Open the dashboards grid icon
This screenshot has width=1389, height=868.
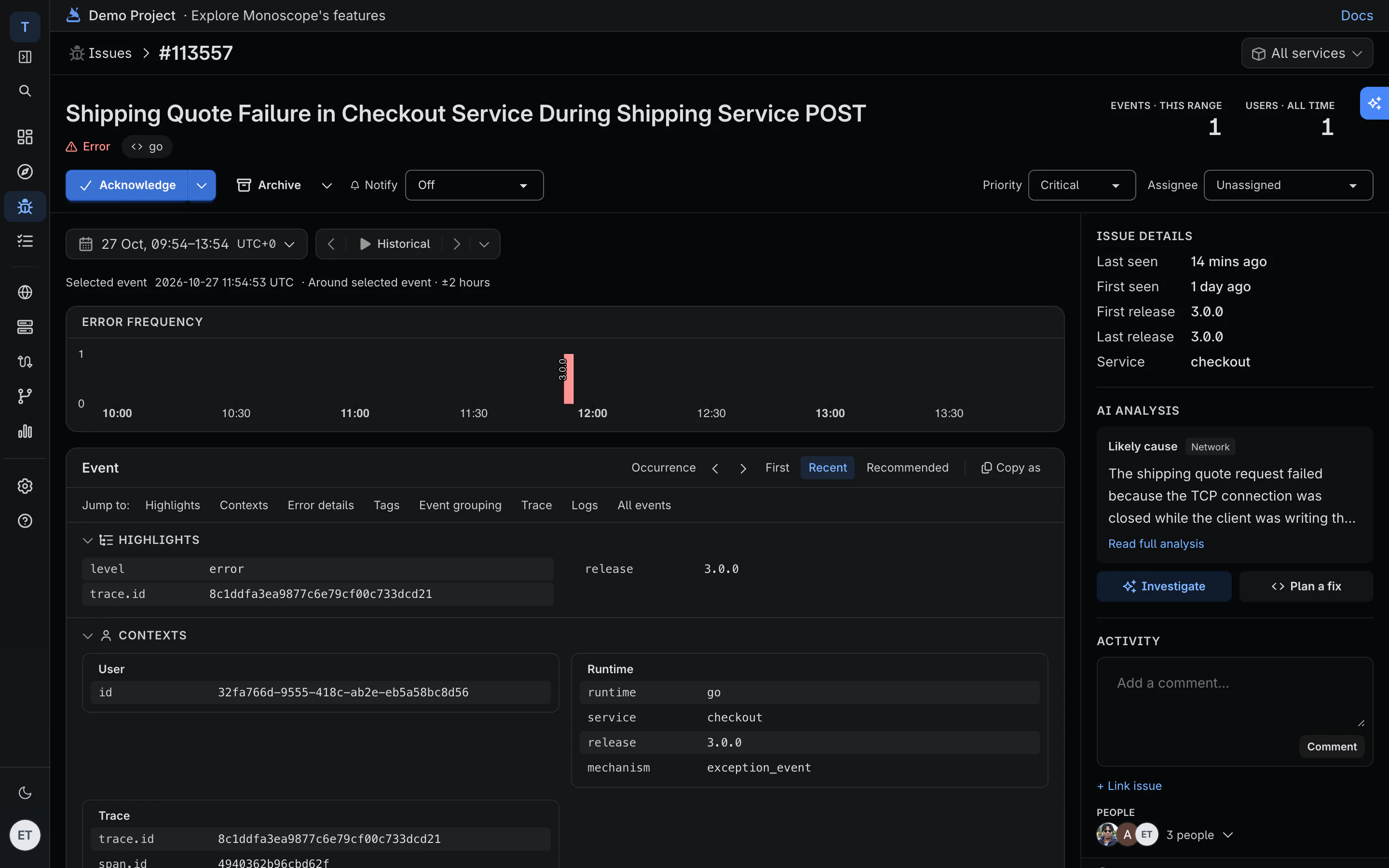pyautogui.click(x=25, y=136)
